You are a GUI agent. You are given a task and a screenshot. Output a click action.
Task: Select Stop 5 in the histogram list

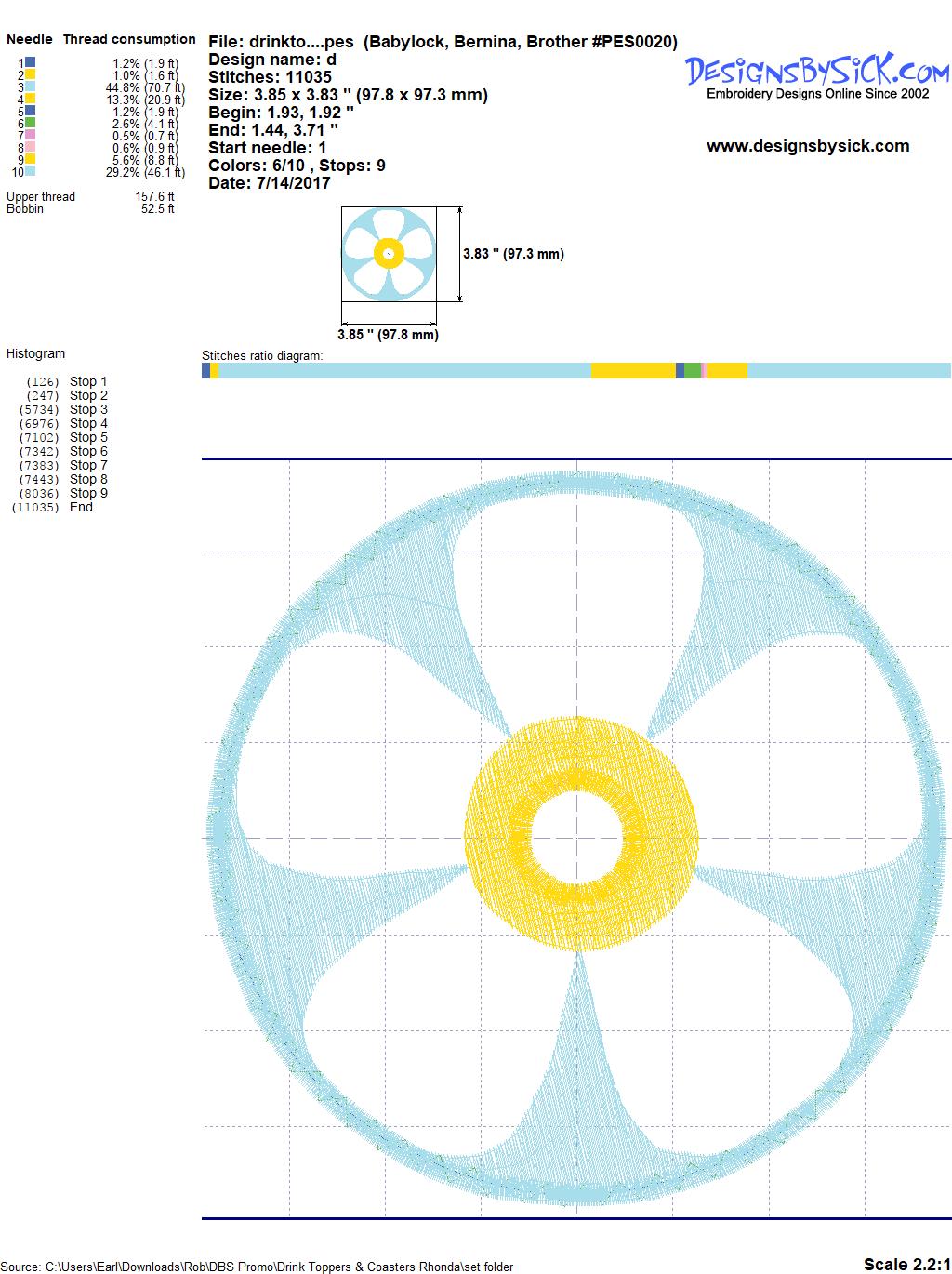(88, 437)
